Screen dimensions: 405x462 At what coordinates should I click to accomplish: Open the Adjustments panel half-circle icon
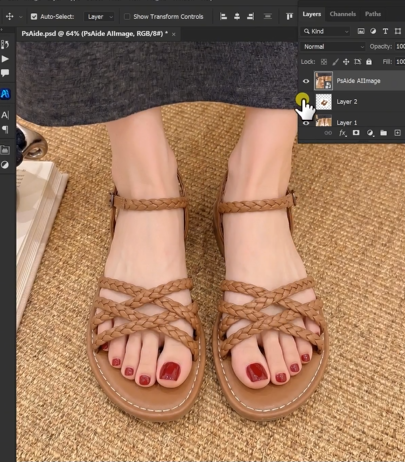(5, 165)
